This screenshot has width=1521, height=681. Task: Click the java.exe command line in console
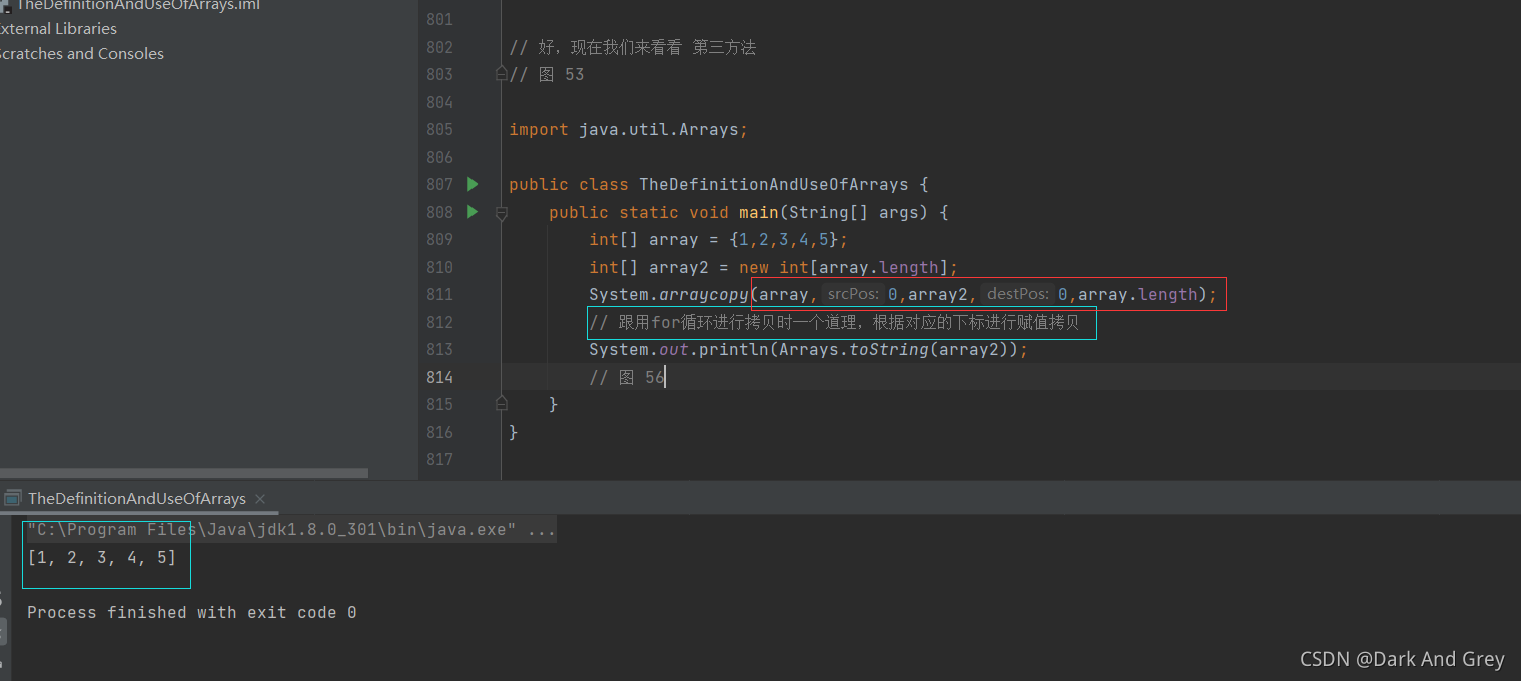(291, 530)
